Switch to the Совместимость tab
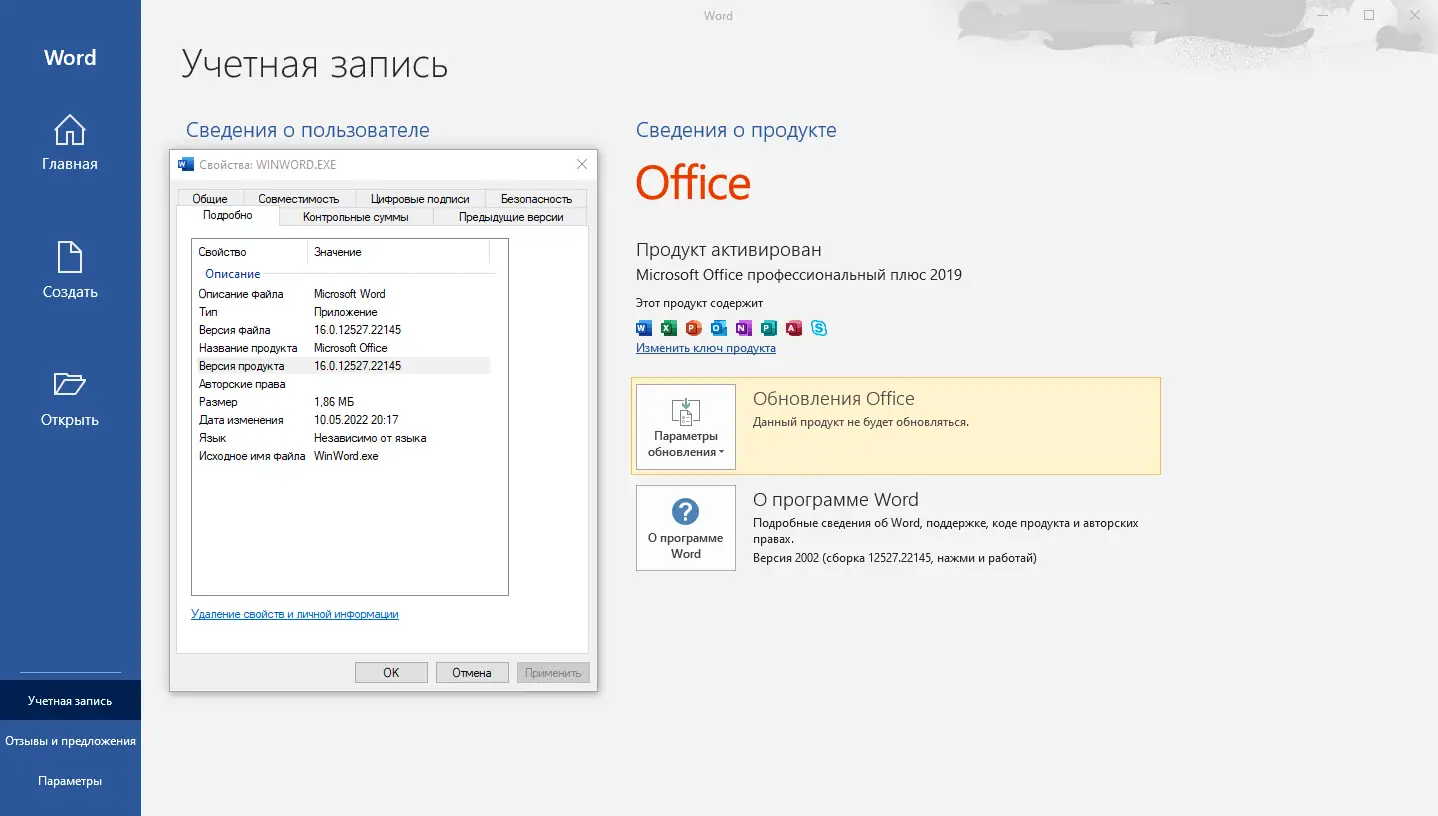The image size is (1438, 816). coord(297,198)
